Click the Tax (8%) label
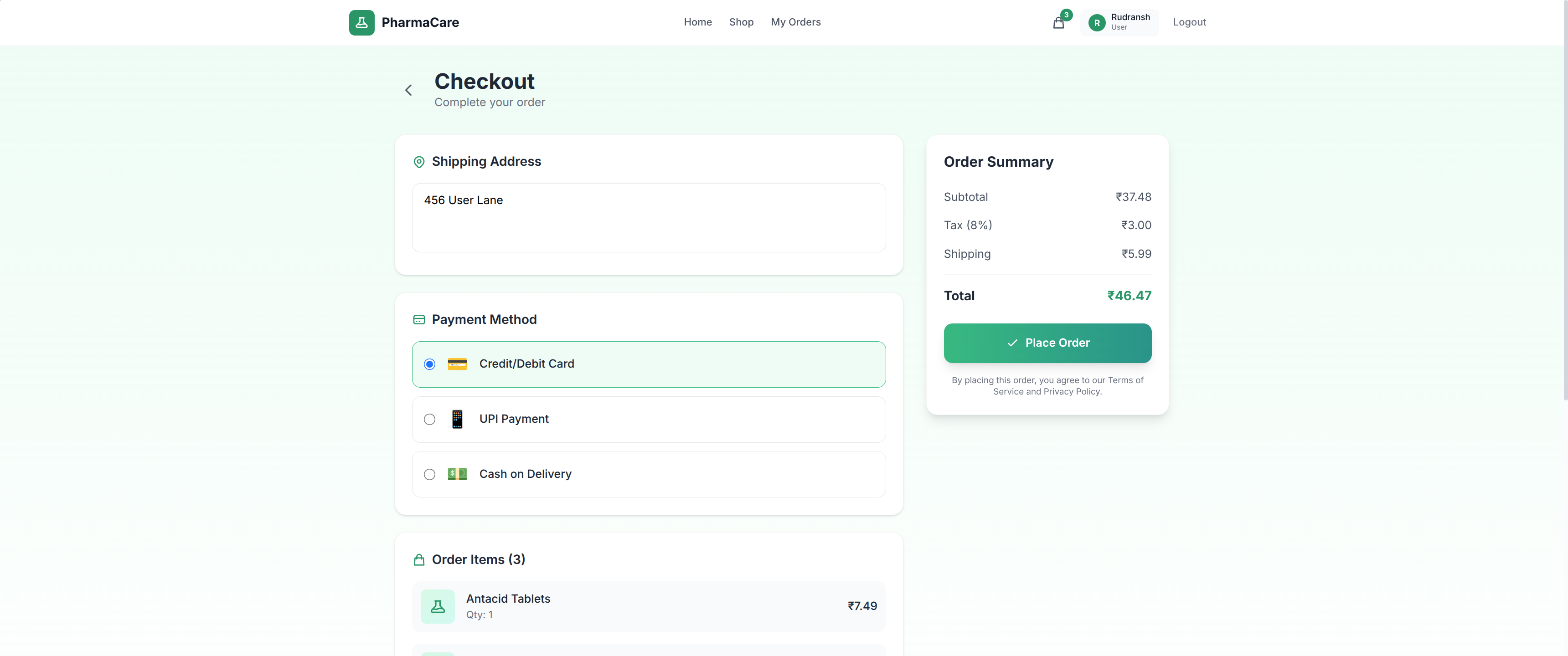This screenshot has height=656, width=1568. click(967, 226)
